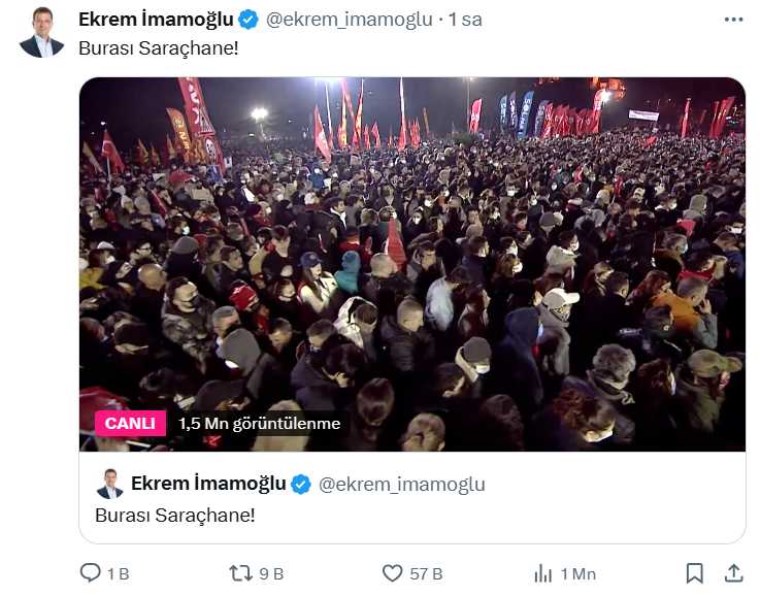
Task: Click the reply speech bubble icon
Action: pos(90,573)
